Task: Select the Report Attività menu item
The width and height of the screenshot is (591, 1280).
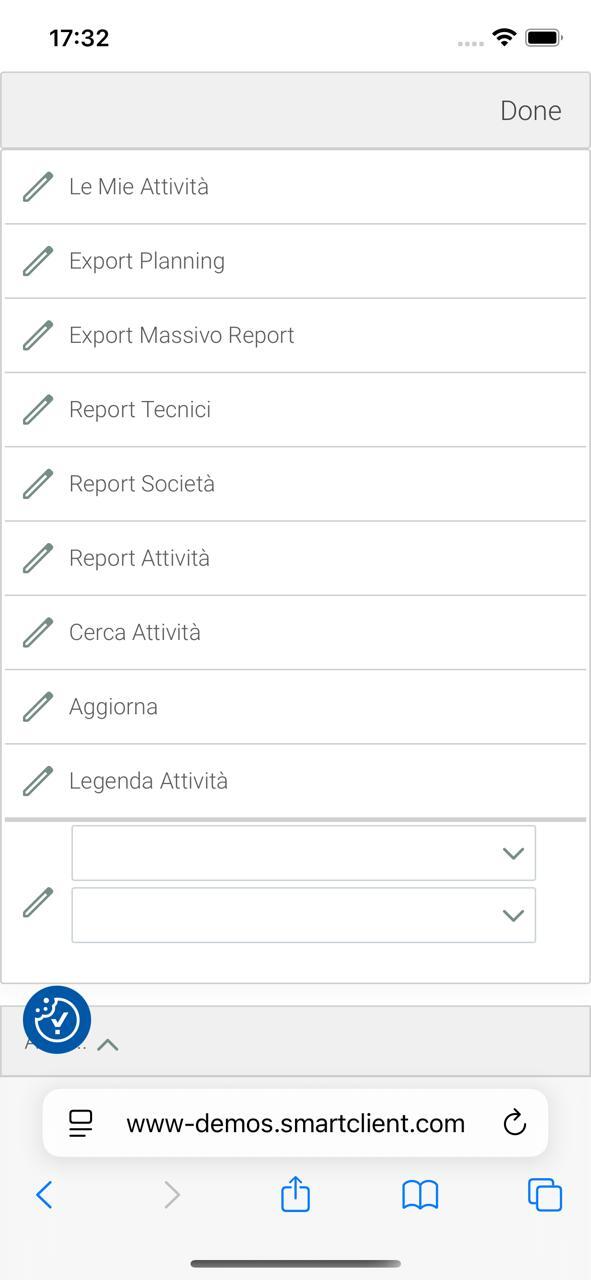Action: pos(295,558)
